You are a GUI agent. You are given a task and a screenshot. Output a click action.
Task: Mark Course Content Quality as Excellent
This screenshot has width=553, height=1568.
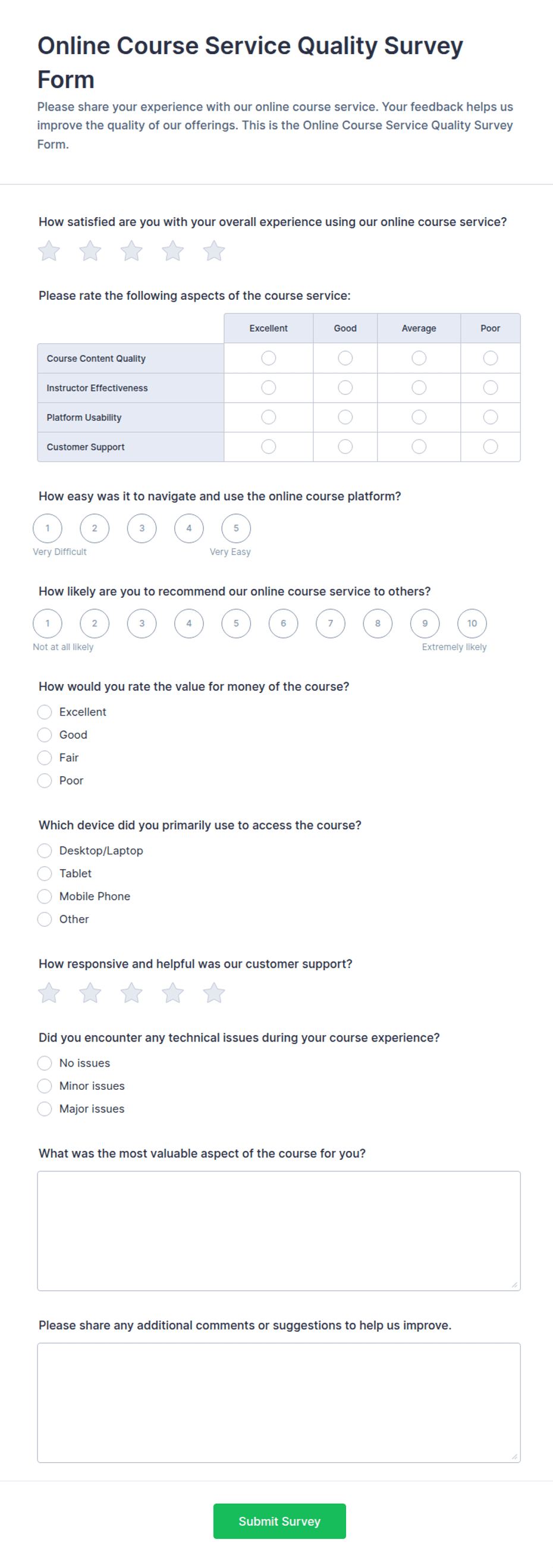268,358
